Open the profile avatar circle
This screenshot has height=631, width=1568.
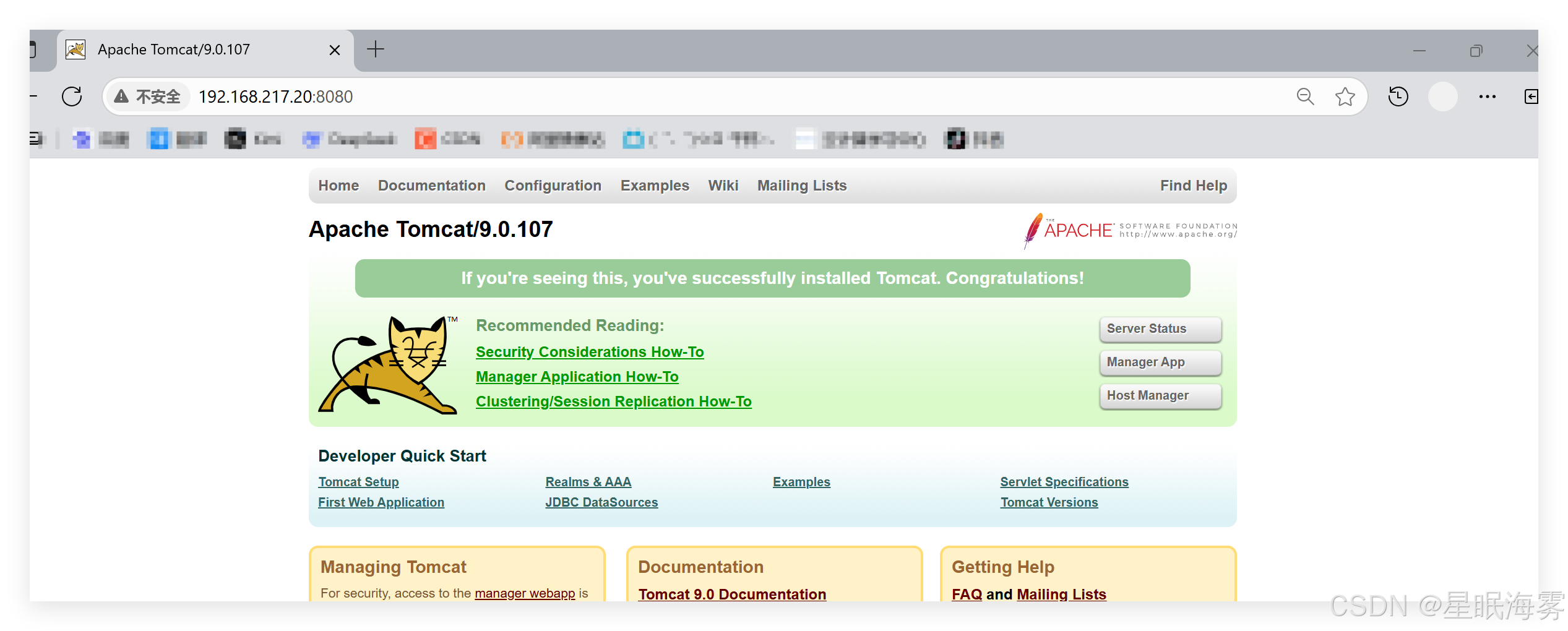coord(1442,97)
